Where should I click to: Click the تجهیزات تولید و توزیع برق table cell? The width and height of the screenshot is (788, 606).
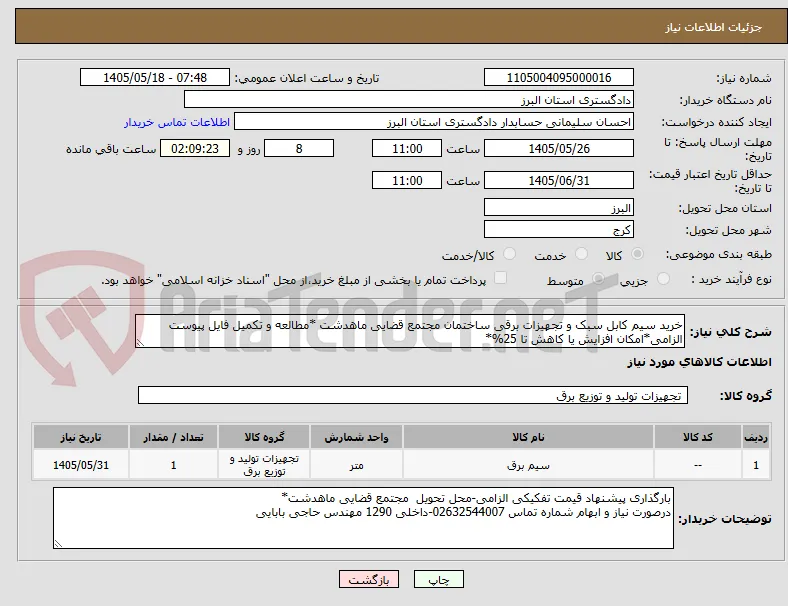coord(264,465)
